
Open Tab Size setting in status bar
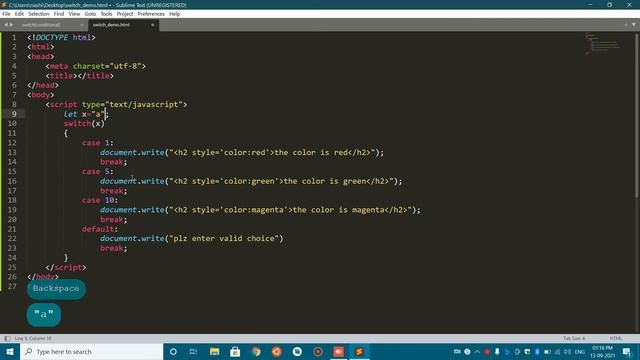pyautogui.click(x=574, y=338)
